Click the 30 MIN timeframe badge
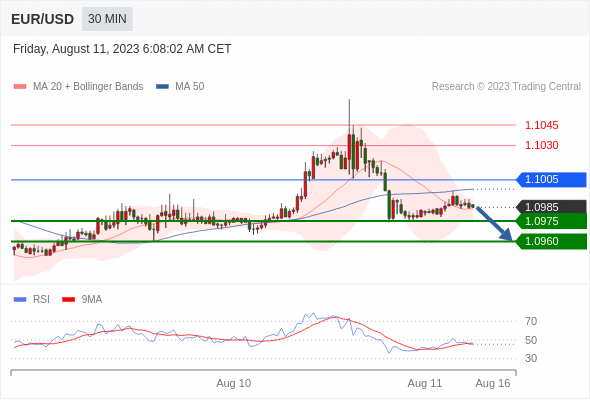590x400 pixels. click(x=107, y=19)
